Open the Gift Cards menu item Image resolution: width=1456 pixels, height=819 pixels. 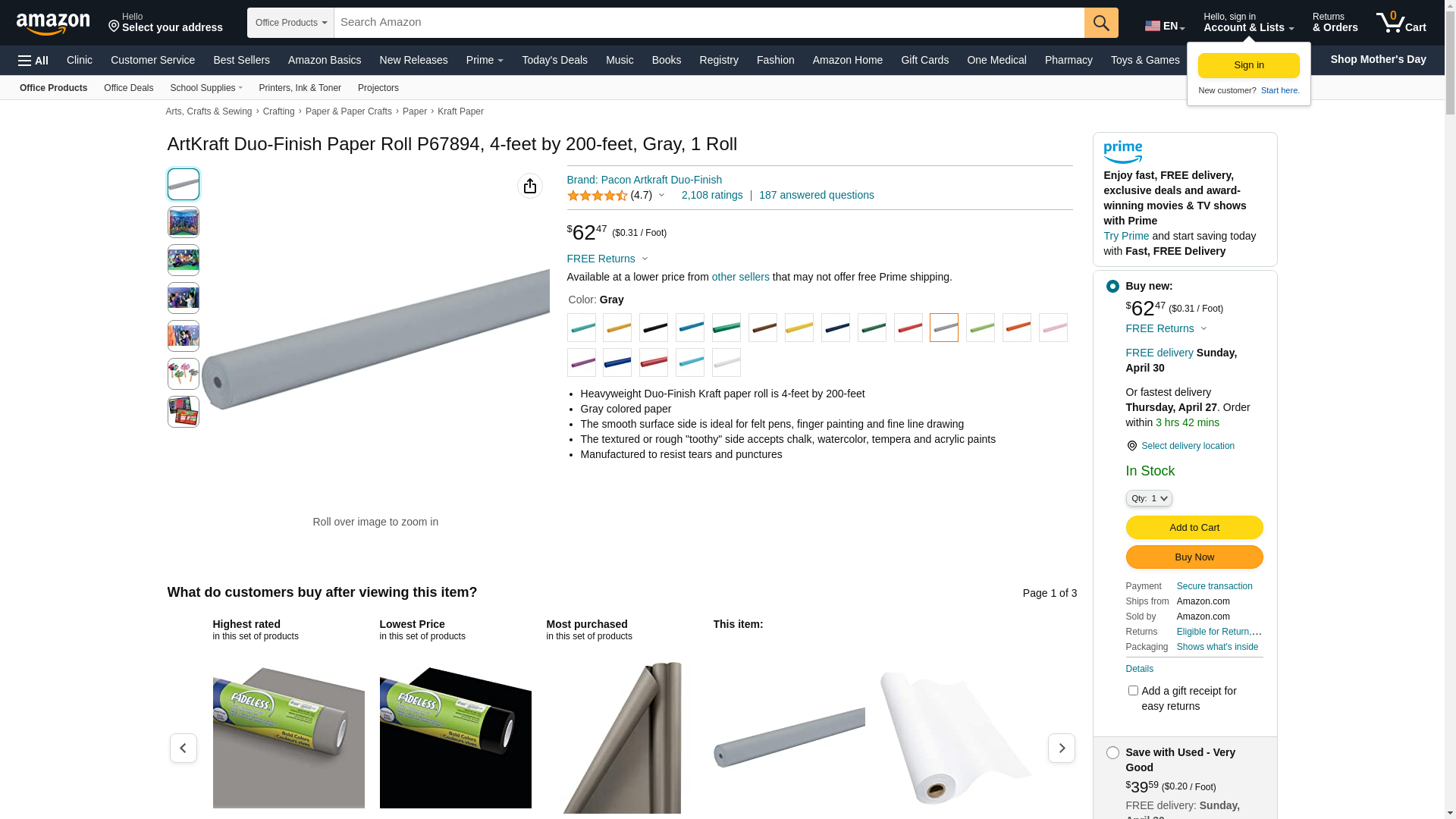click(924, 60)
